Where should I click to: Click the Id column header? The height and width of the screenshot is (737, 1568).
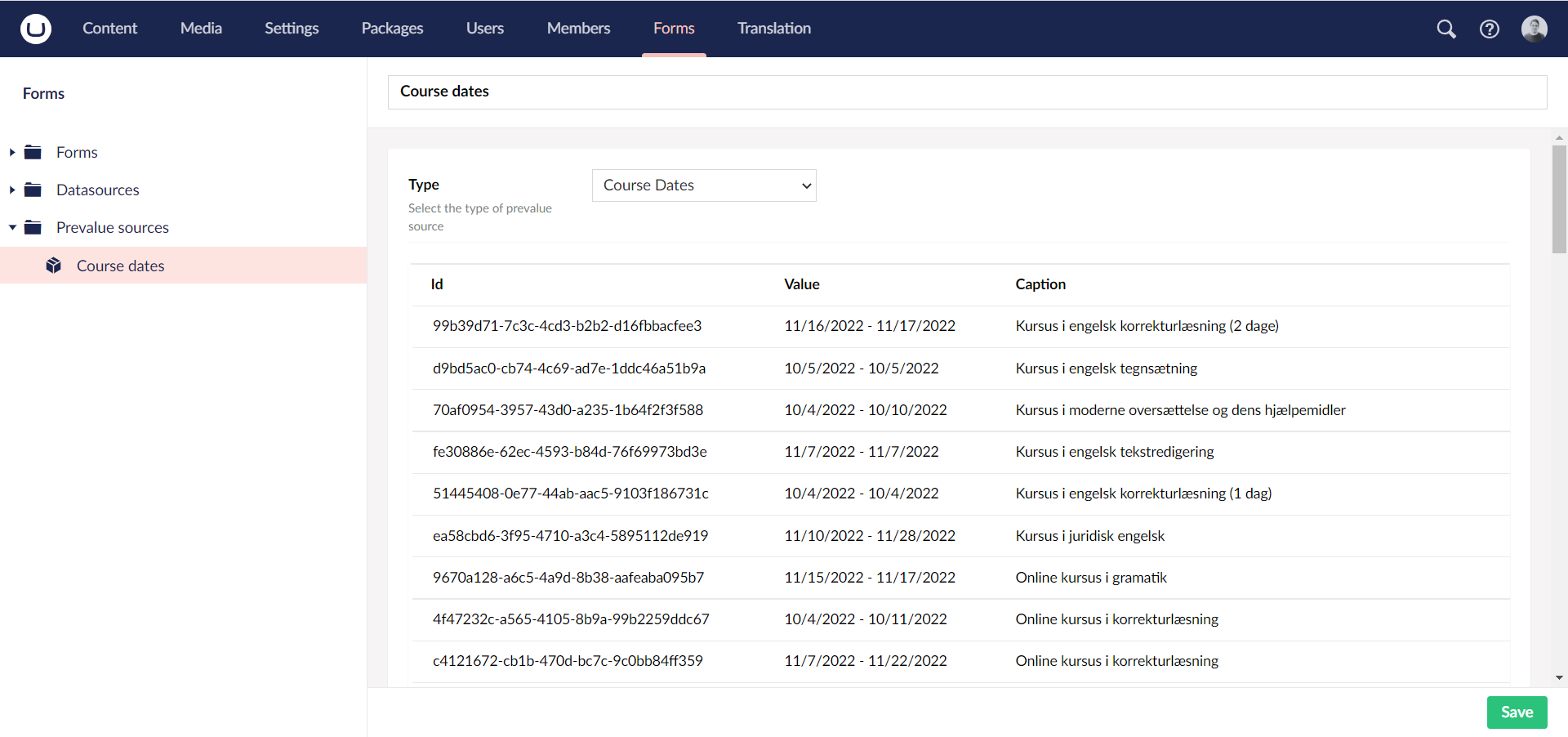(437, 284)
